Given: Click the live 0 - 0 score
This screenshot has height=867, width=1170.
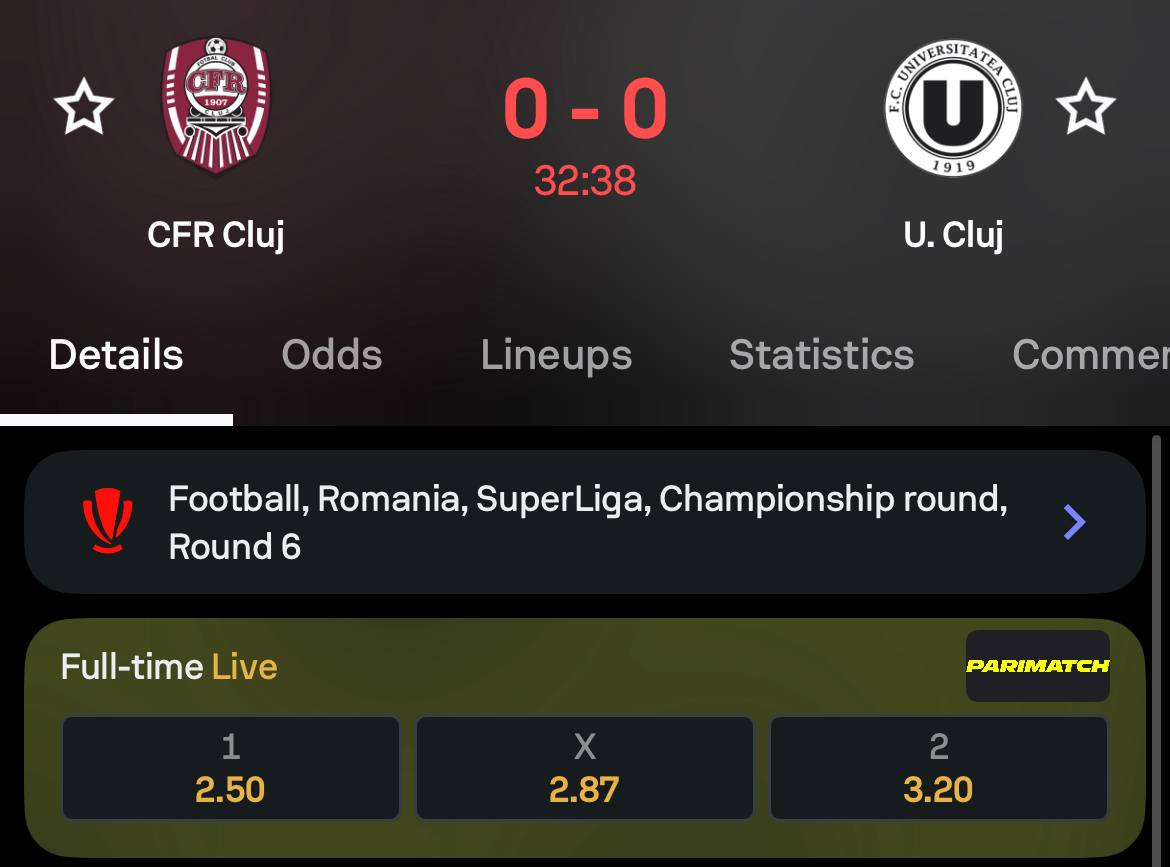Looking at the screenshot, I should [585, 109].
